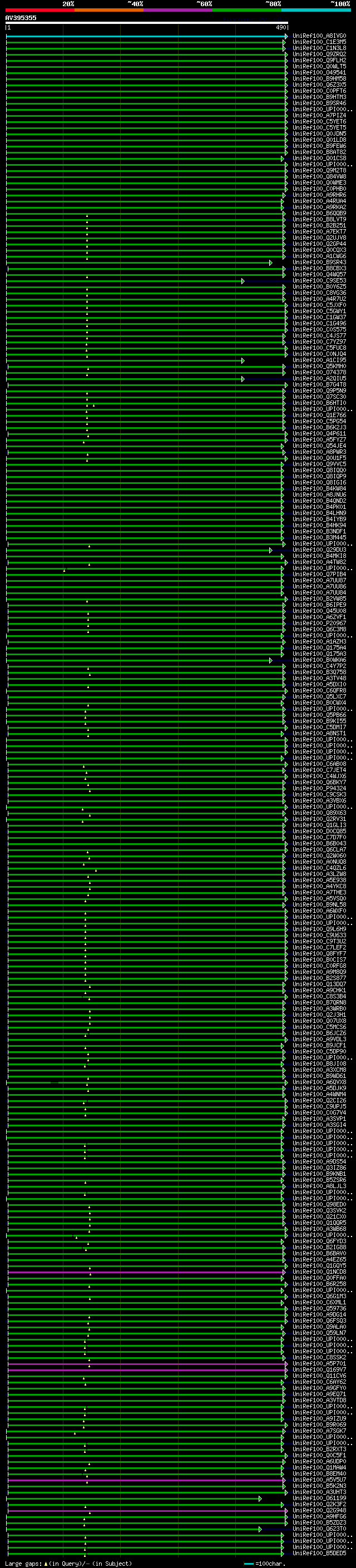
Task: Select the UniRef100_Q4P611 label
Action: coord(319,433)
